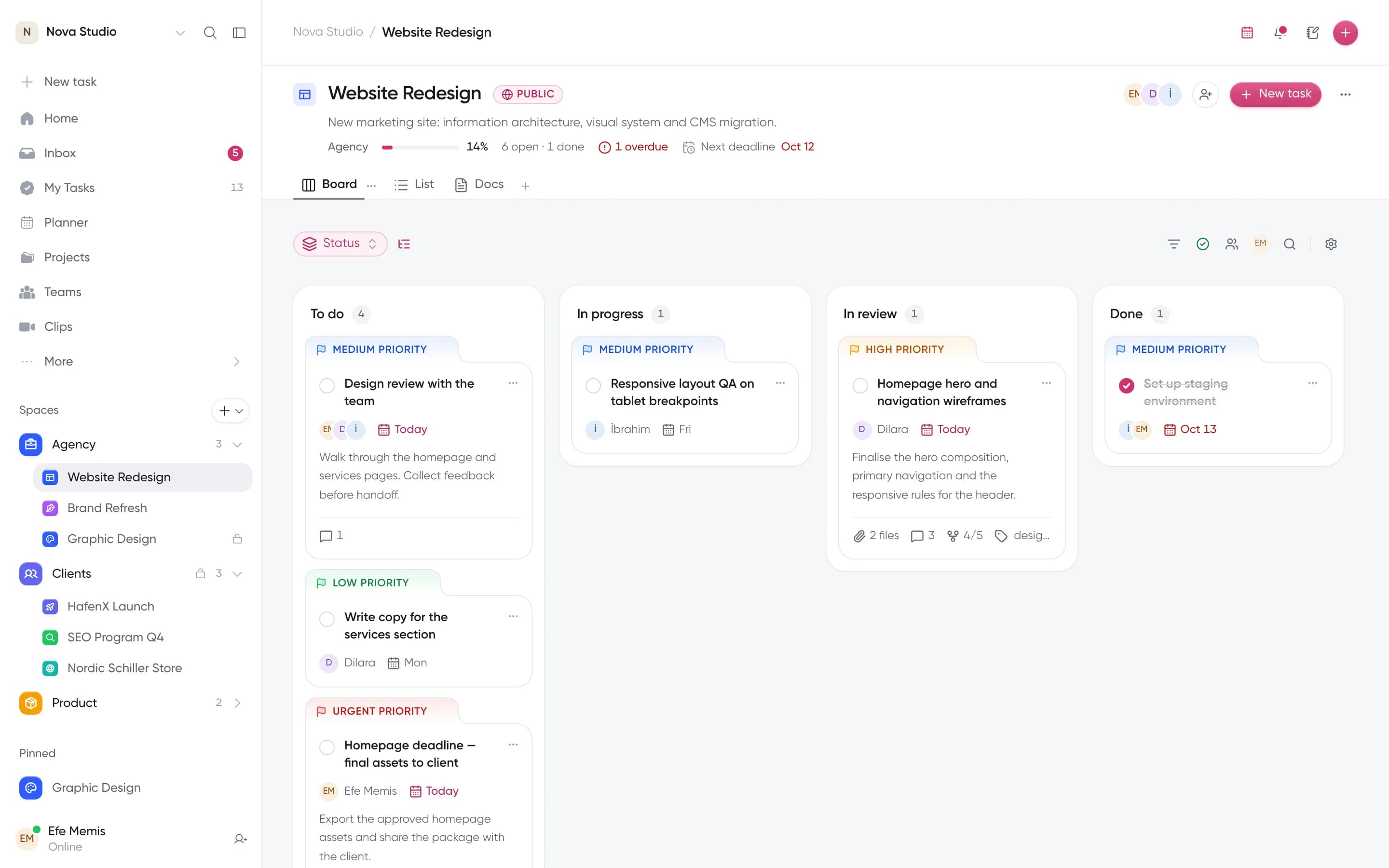Switch to Board tab
Image resolution: width=1389 pixels, height=868 pixels.
[x=329, y=184]
